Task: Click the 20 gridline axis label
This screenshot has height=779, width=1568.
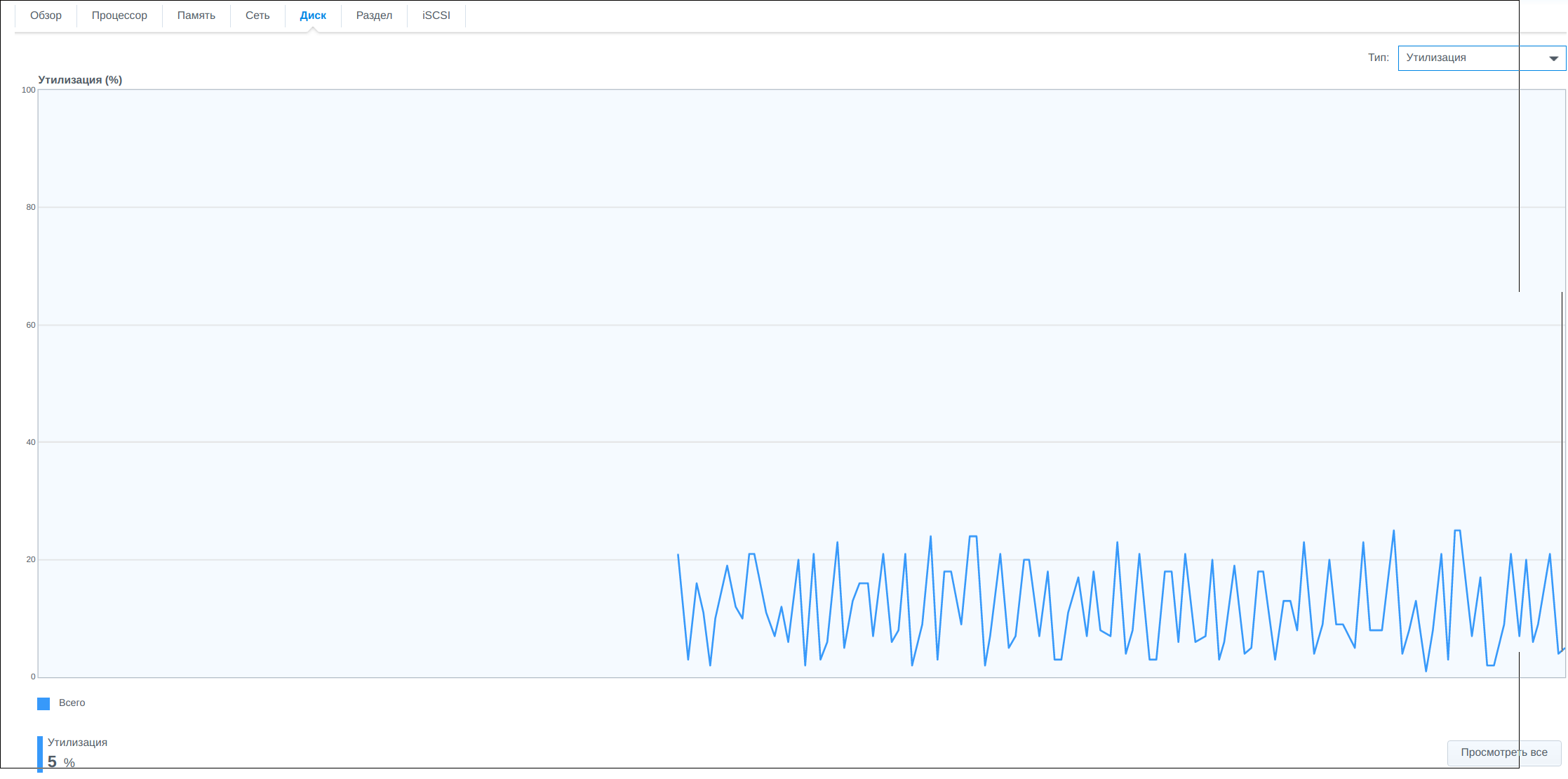Action: tap(31, 559)
